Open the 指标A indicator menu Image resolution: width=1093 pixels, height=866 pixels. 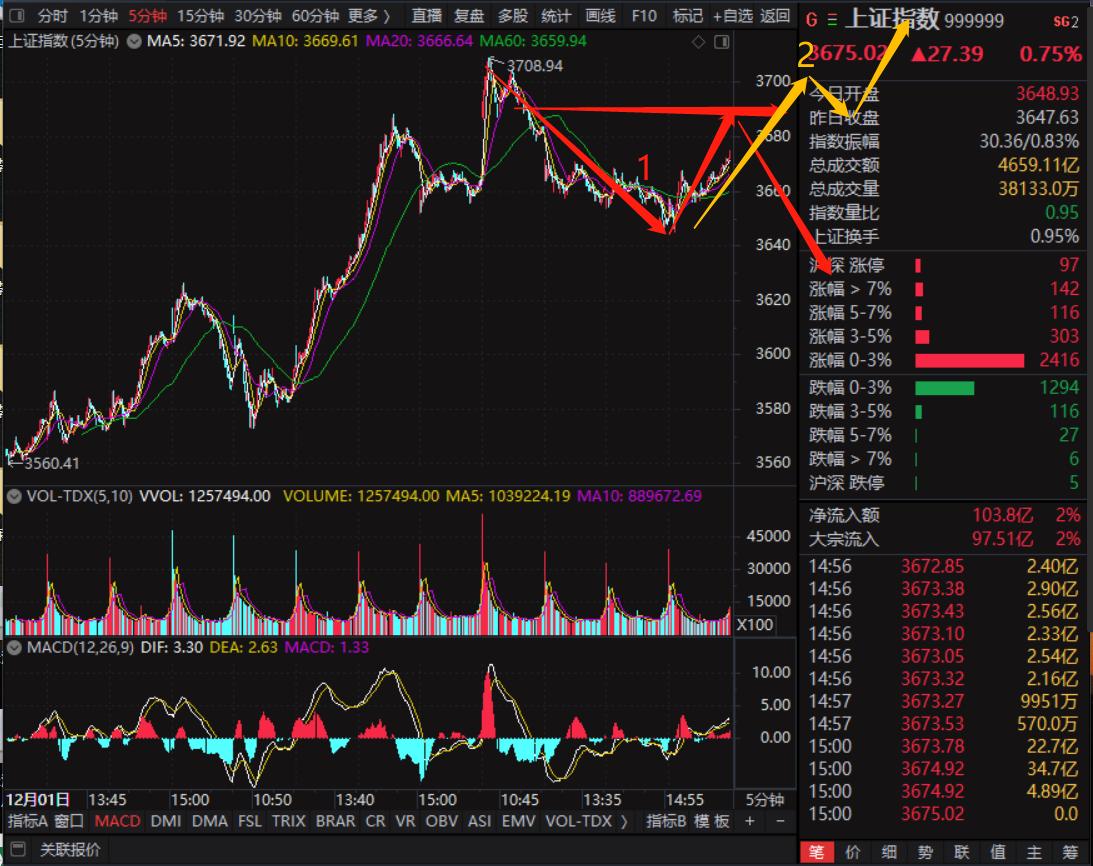click(27, 821)
